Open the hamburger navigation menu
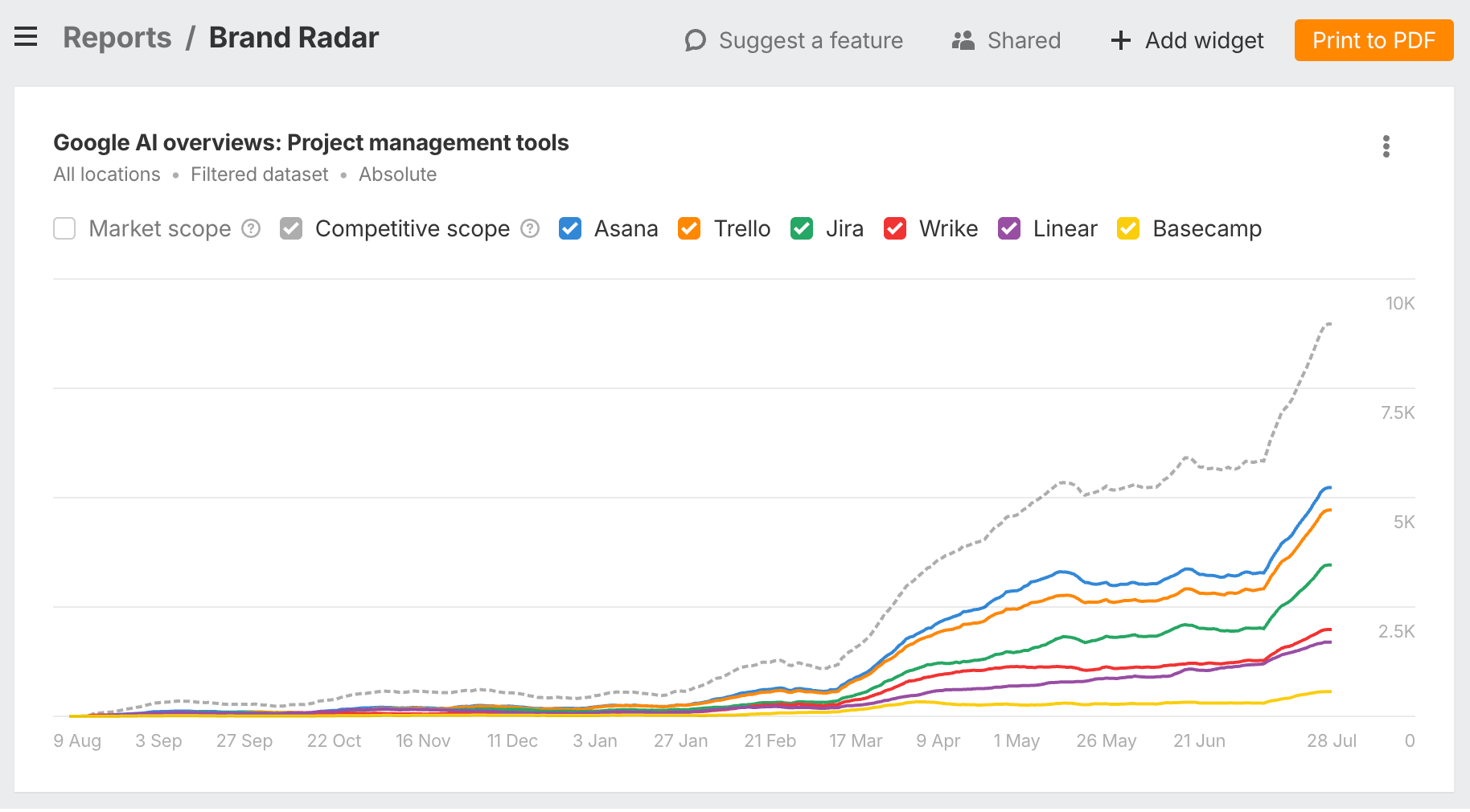 click(26, 37)
